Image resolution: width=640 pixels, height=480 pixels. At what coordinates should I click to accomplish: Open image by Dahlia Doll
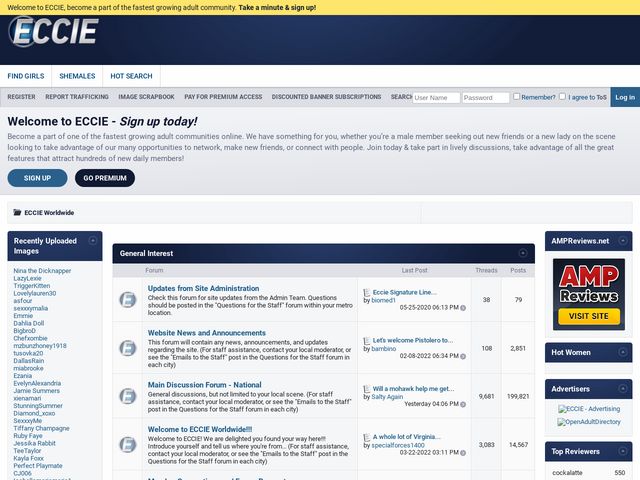click(x=29, y=323)
